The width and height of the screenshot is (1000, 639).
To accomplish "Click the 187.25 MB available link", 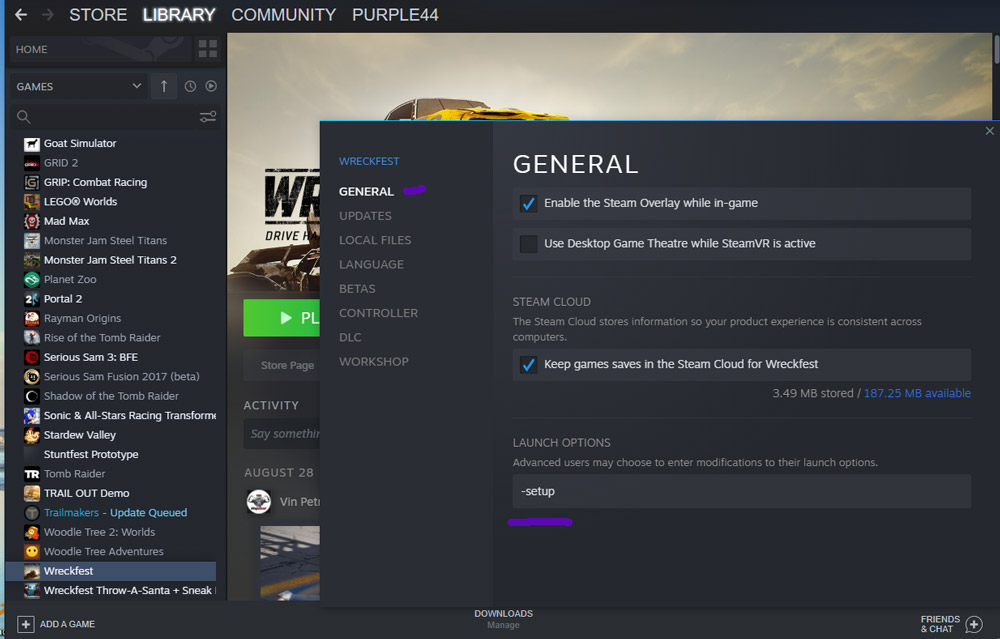I will tap(917, 393).
